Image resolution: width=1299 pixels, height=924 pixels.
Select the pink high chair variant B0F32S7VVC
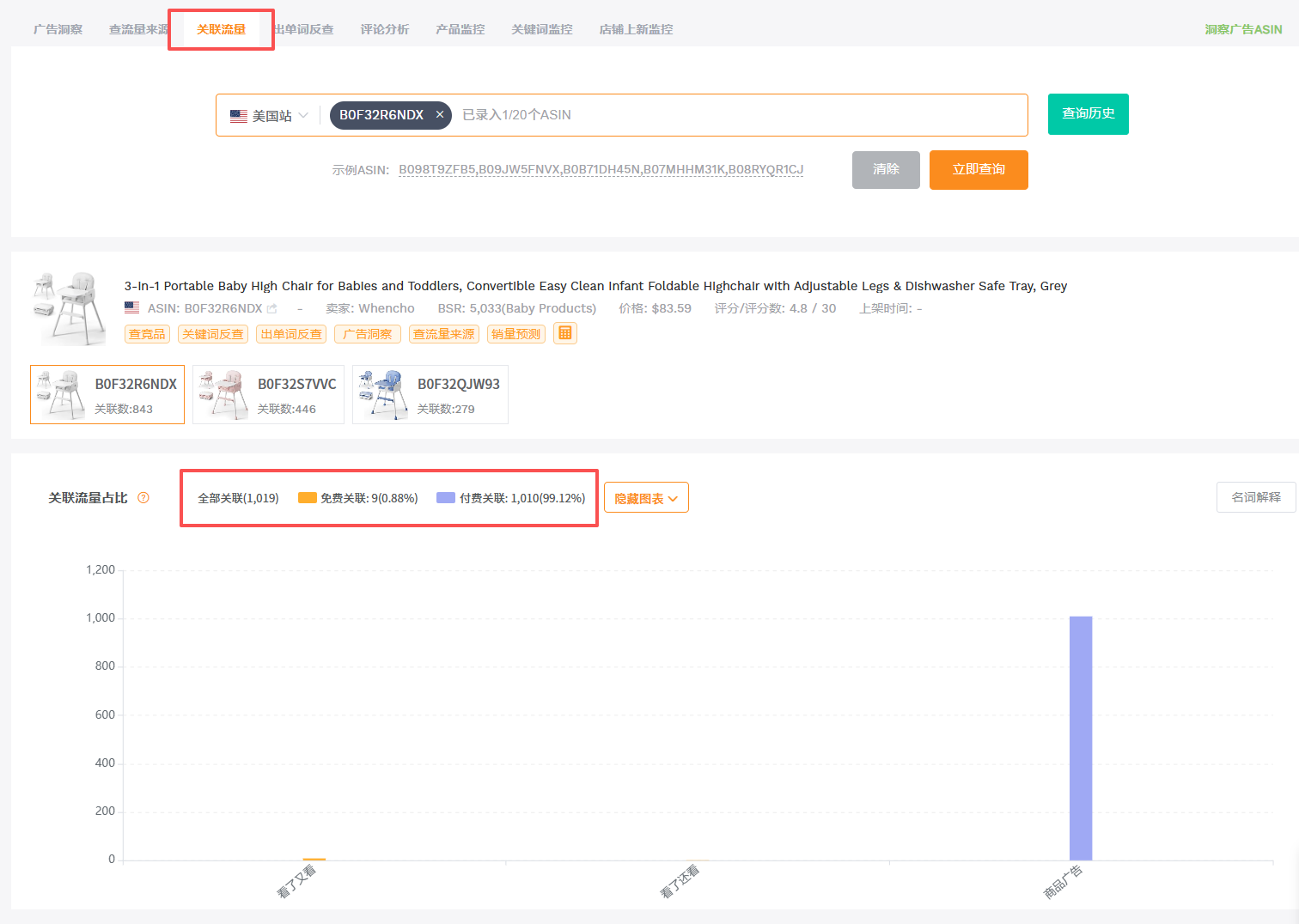(x=268, y=395)
